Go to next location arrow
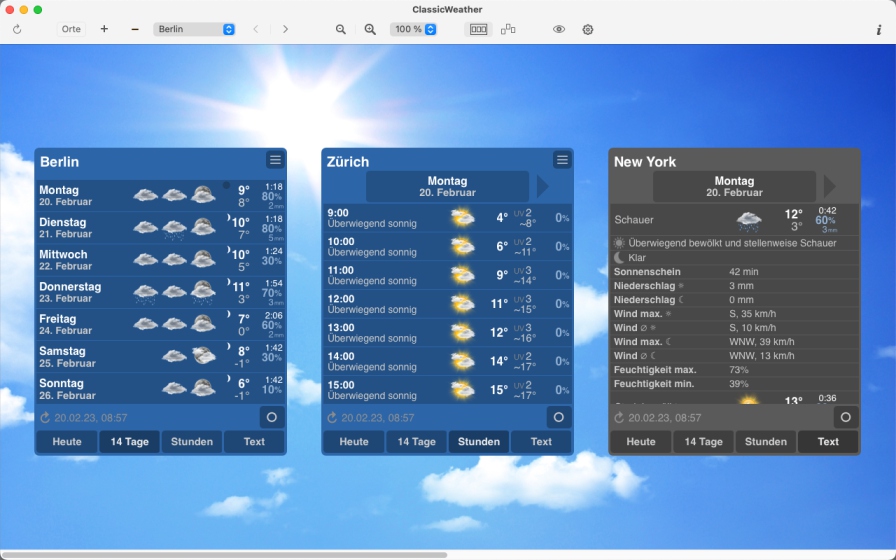896x560 pixels. click(285, 29)
